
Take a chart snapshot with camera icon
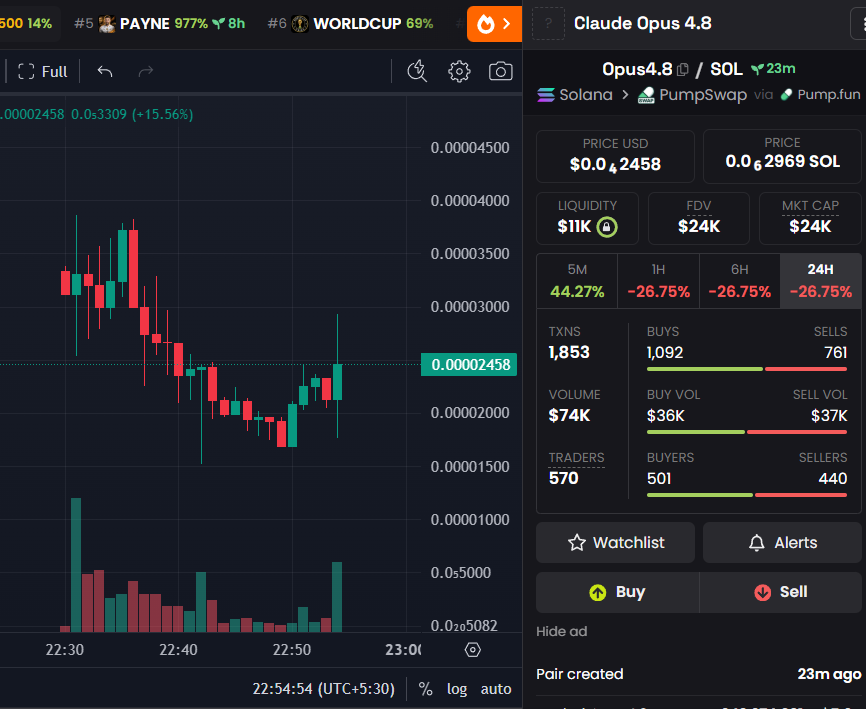[x=500, y=71]
